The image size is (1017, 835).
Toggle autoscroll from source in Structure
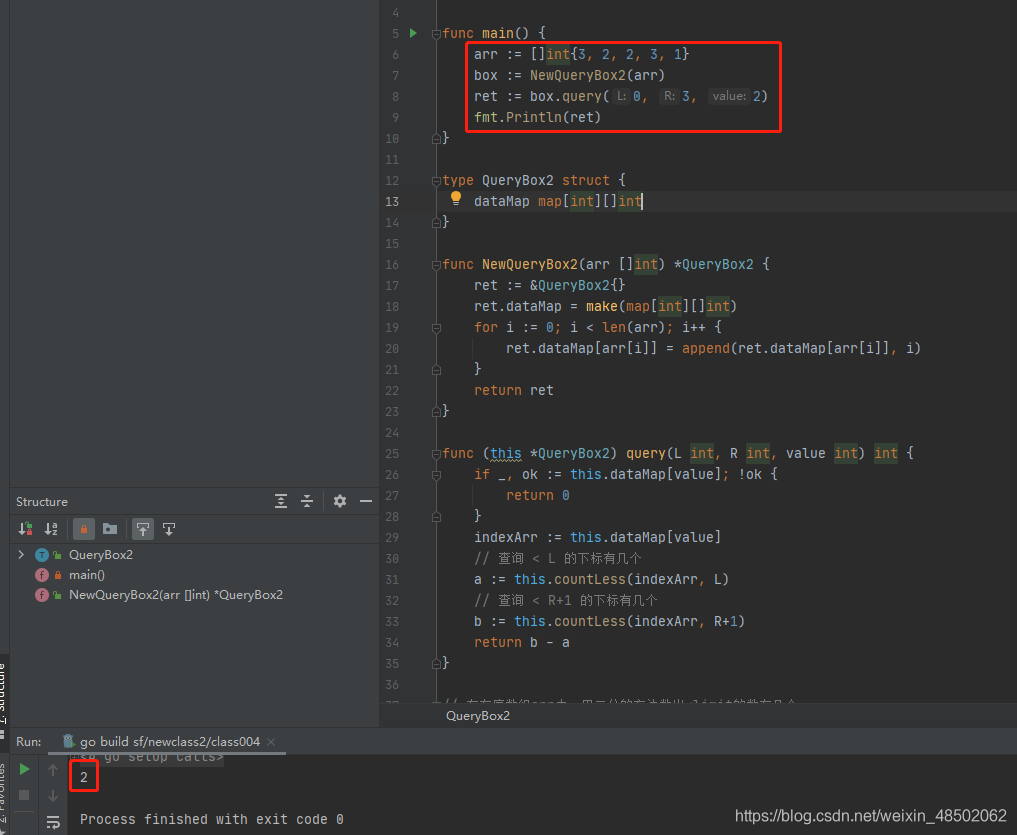(x=169, y=529)
